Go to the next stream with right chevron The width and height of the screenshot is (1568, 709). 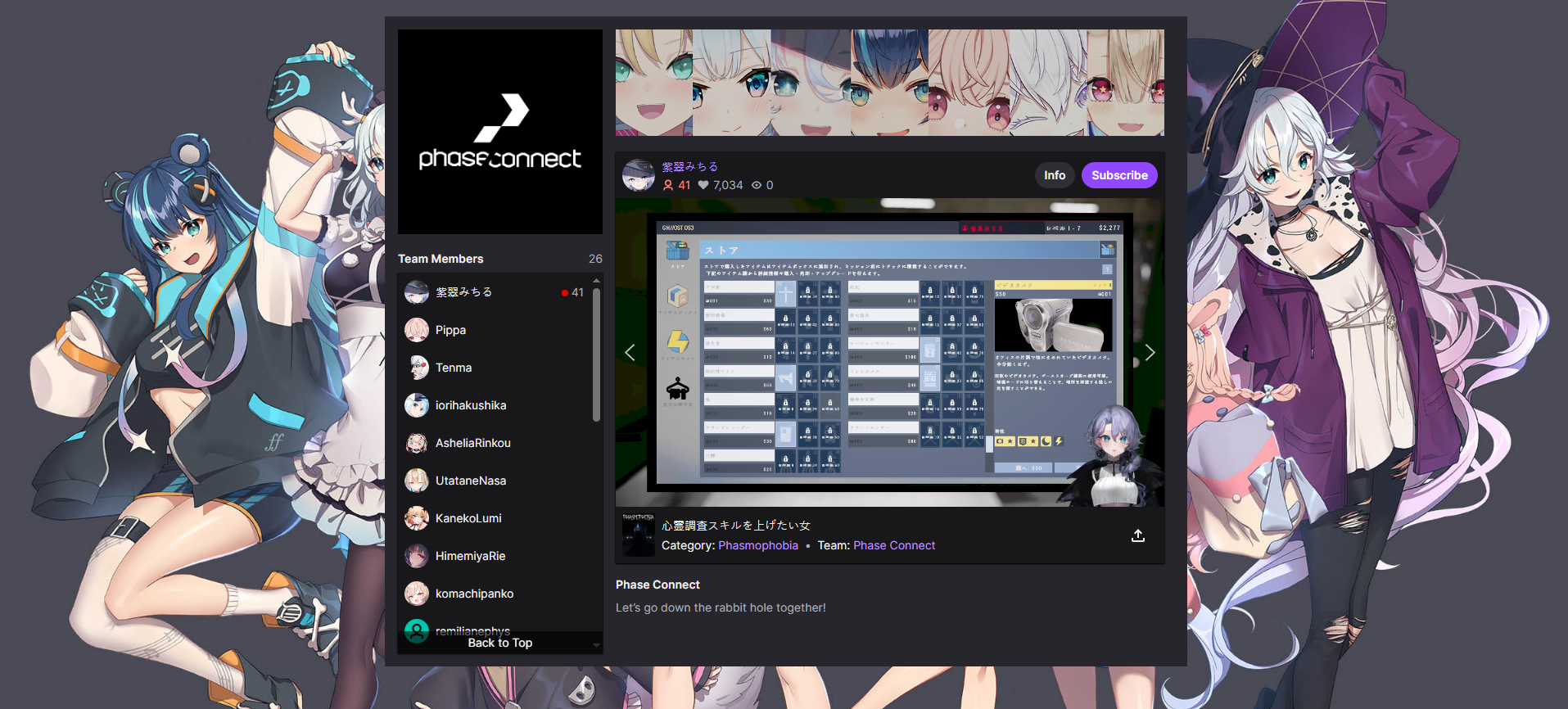click(1150, 352)
